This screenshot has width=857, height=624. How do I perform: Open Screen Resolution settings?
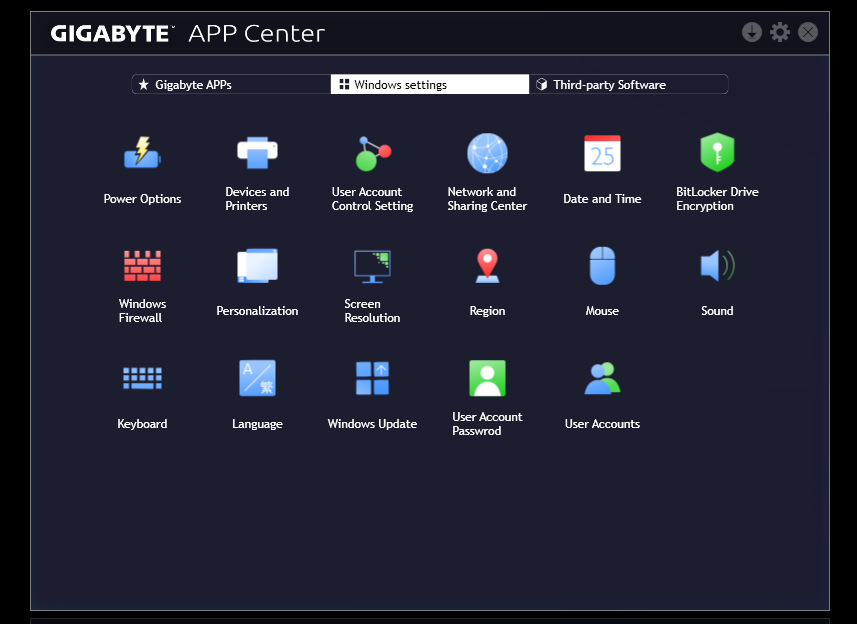click(372, 267)
